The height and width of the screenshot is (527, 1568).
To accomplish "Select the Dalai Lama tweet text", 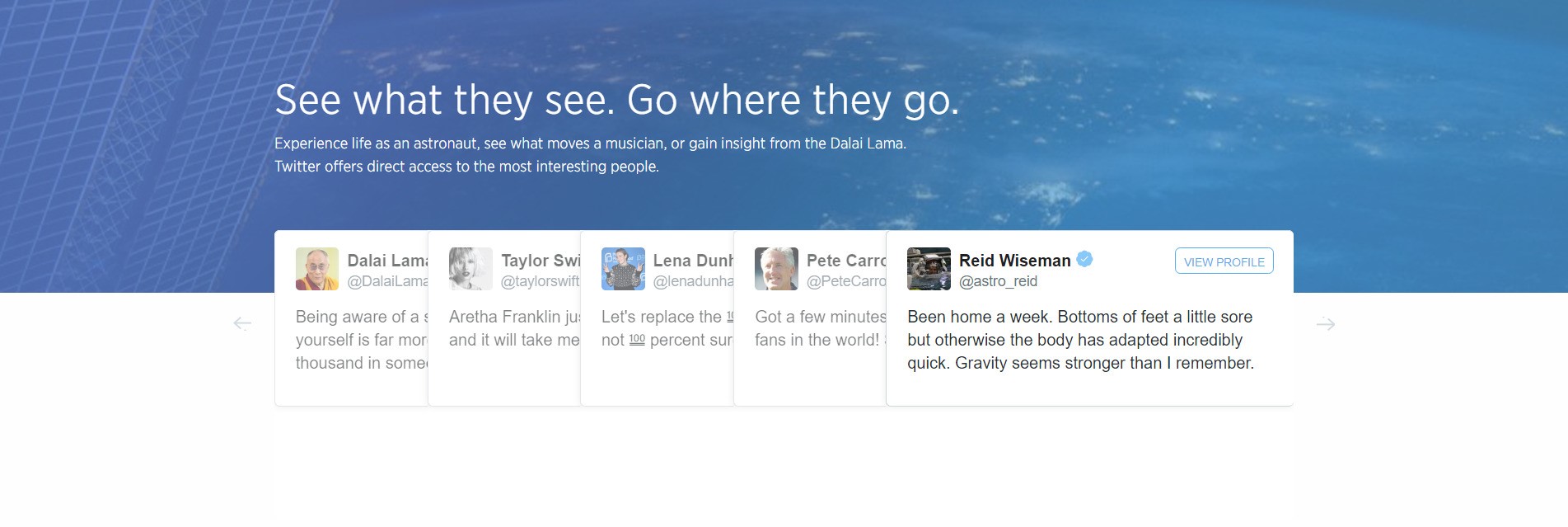I will coord(362,340).
